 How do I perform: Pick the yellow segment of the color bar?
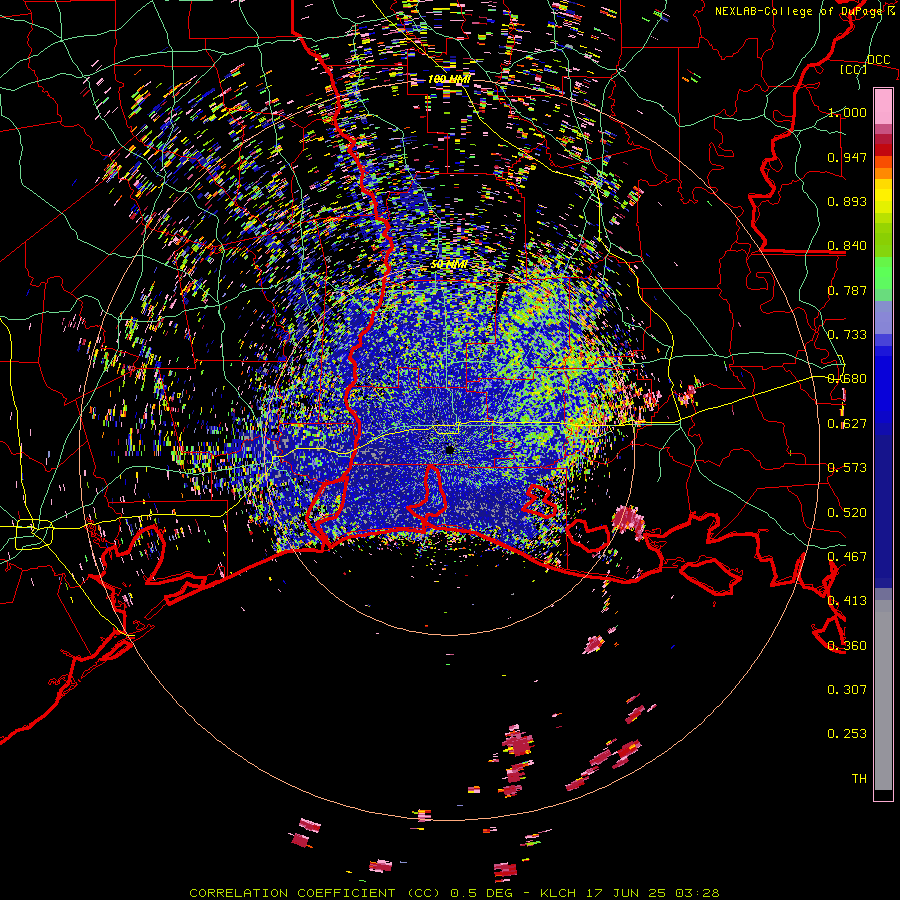coord(883,197)
